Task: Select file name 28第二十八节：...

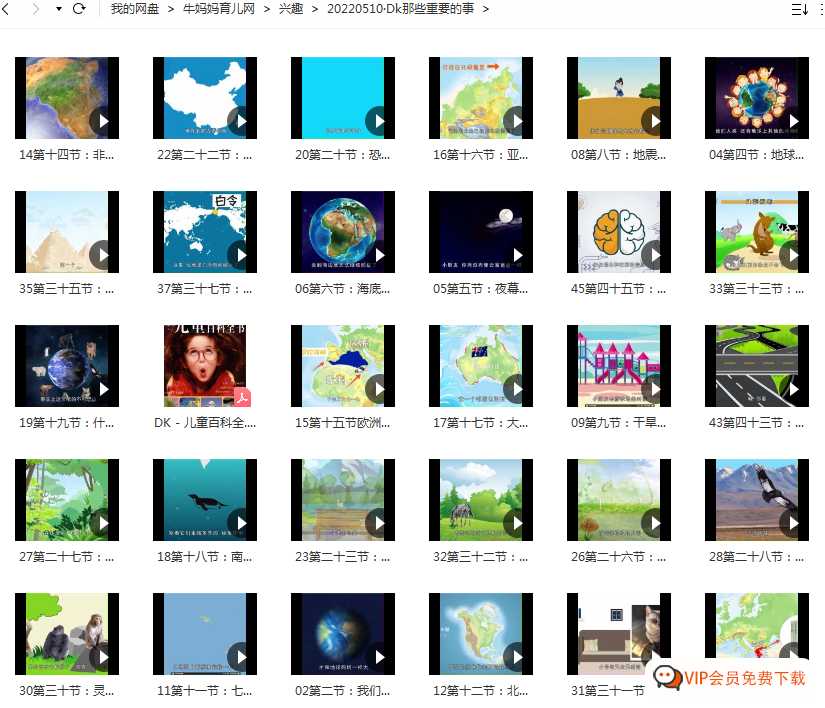Action: click(x=757, y=557)
